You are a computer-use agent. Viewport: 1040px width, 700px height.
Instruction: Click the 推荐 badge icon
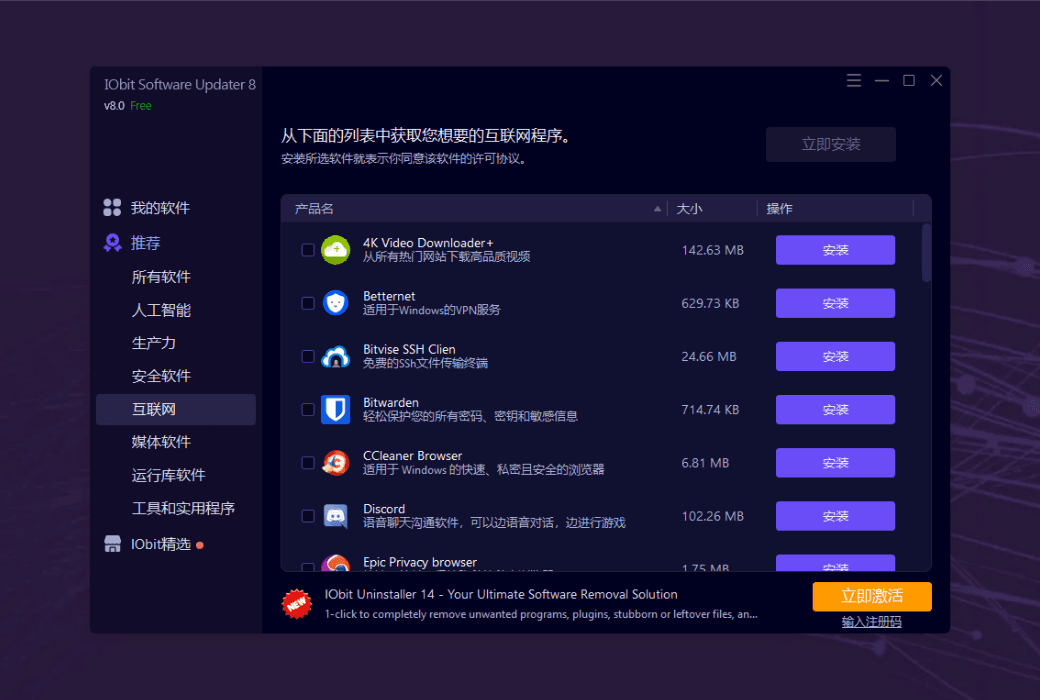[x=112, y=243]
